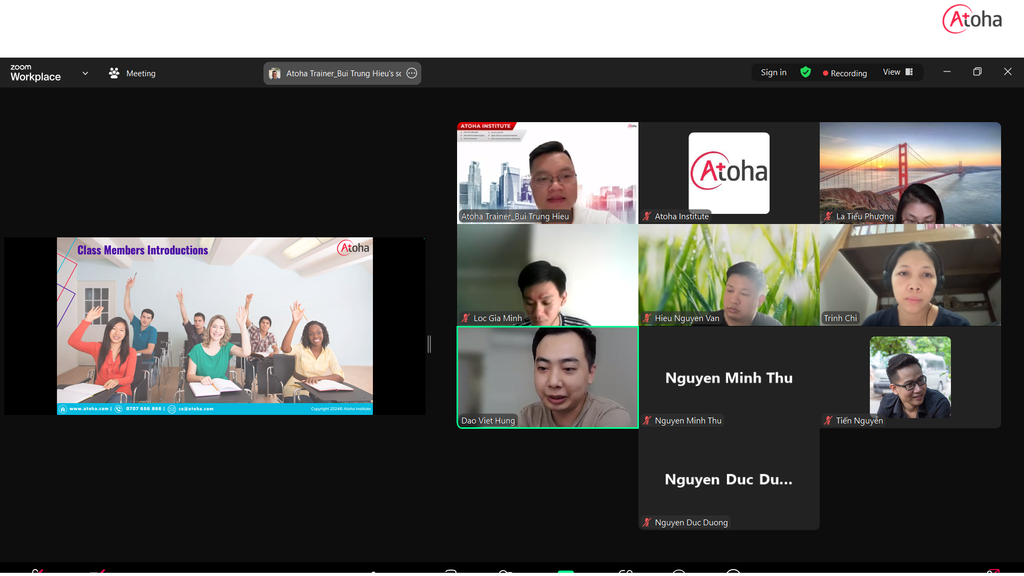Click muted mic icon beside La Tieu Phuong
The width and height of the screenshot is (1024, 576).
(828, 216)
